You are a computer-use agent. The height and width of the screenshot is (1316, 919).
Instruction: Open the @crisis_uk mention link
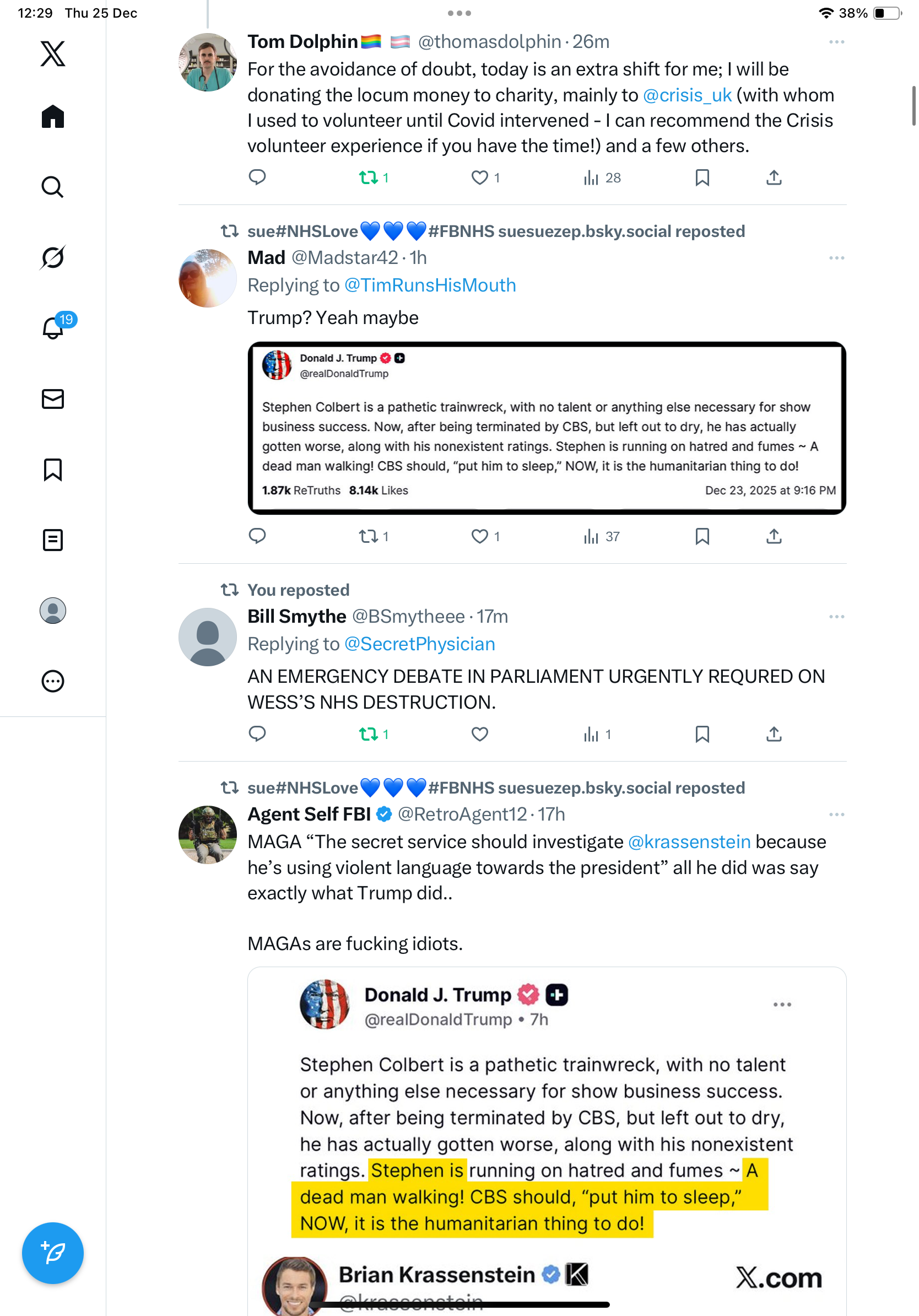687,95
